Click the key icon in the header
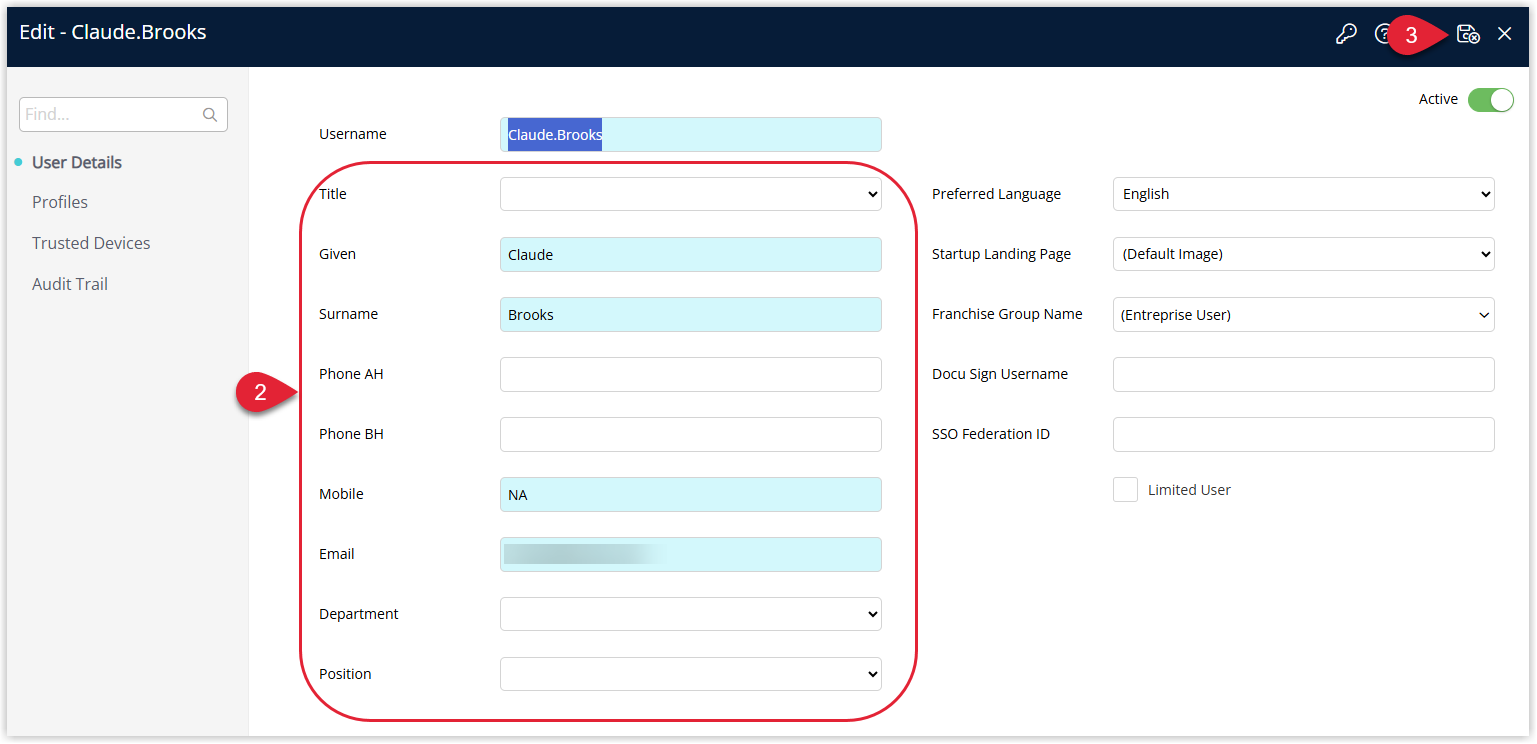Screen dimensions: 1537x744 tap(1346, 34)
